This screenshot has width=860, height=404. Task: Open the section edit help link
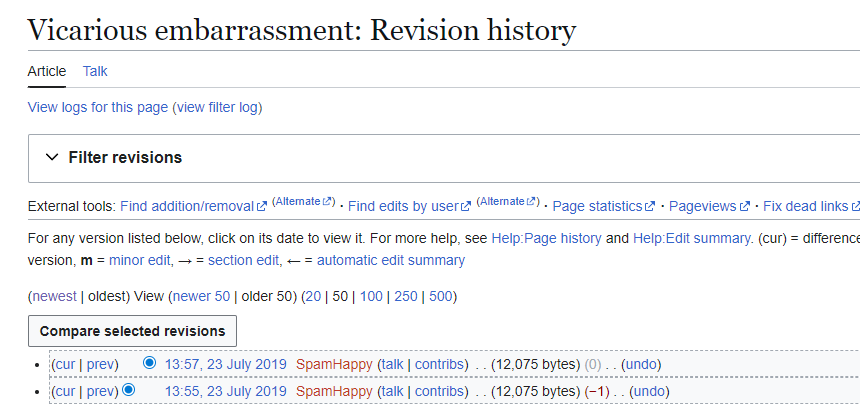pyautogui.click(x=243, y=260)
